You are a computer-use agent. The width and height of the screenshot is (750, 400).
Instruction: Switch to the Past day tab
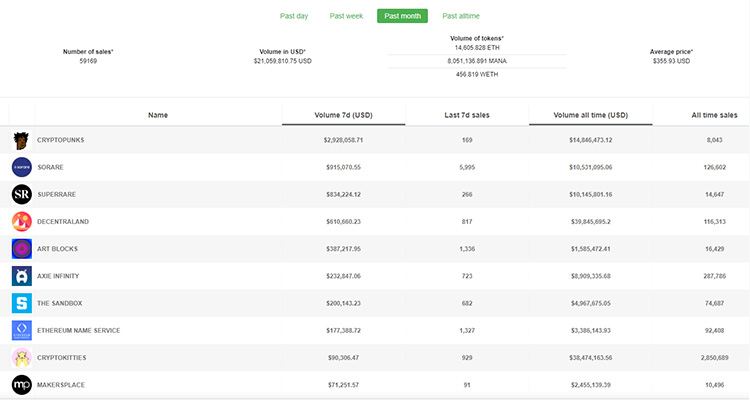click(x=294, y=16)
